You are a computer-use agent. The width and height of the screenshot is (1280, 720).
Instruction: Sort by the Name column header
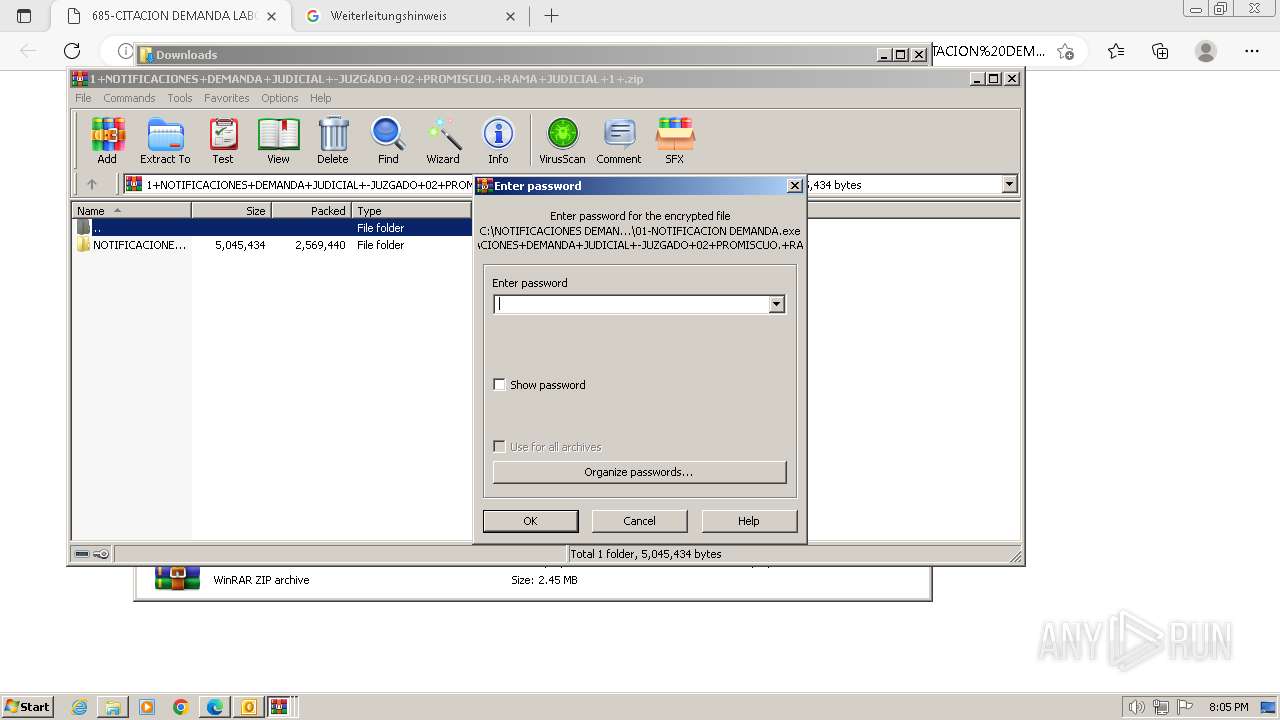(x=131, y=211)
